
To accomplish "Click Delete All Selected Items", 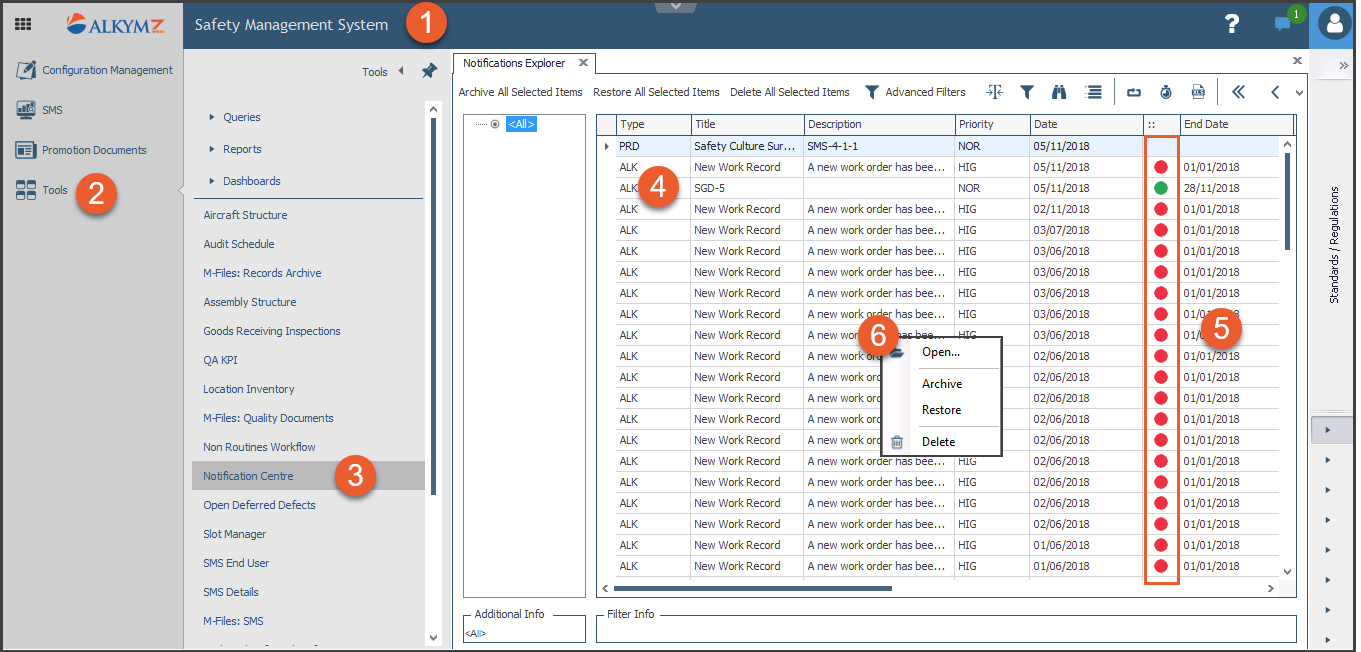I will pyautogui.click(x=790, y=92).
